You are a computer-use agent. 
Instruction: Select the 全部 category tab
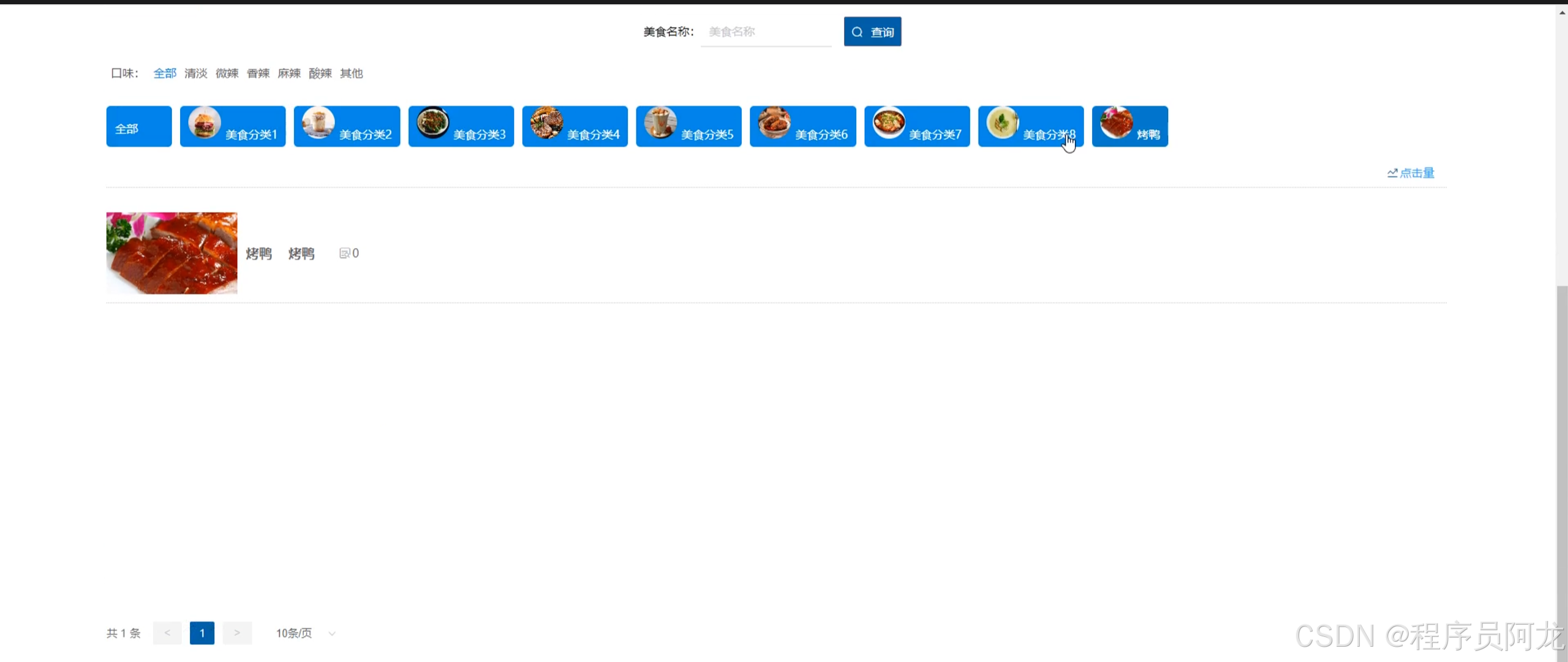139,127
